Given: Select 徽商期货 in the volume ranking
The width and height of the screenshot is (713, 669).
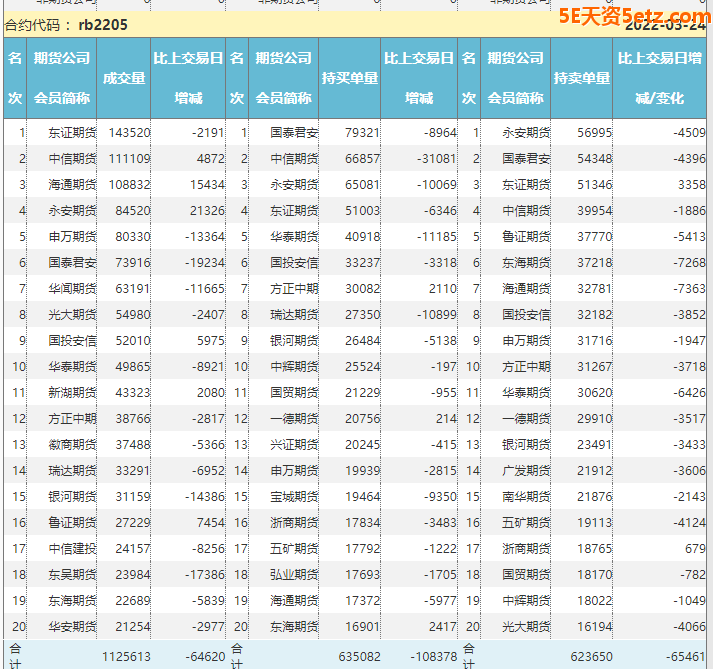Looking at the screenshot, I should pyautogui.click(x=72, y=444).
